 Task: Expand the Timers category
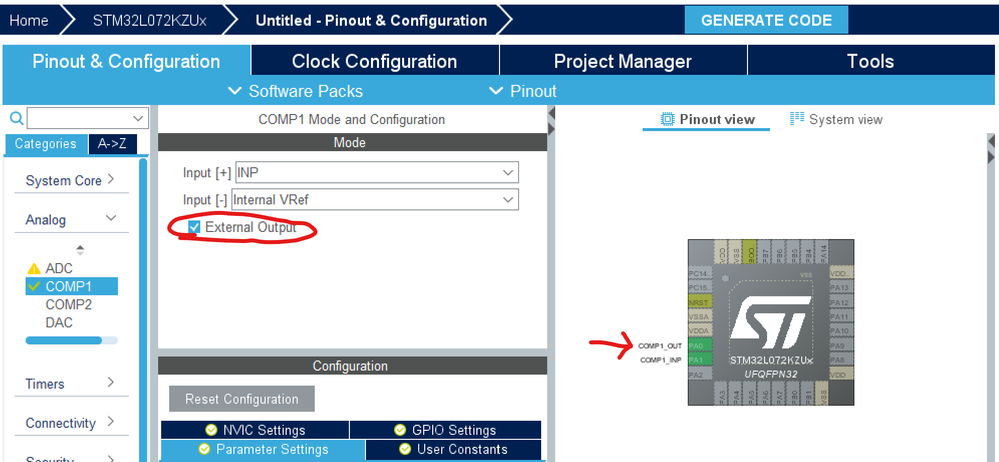[71, 384]
